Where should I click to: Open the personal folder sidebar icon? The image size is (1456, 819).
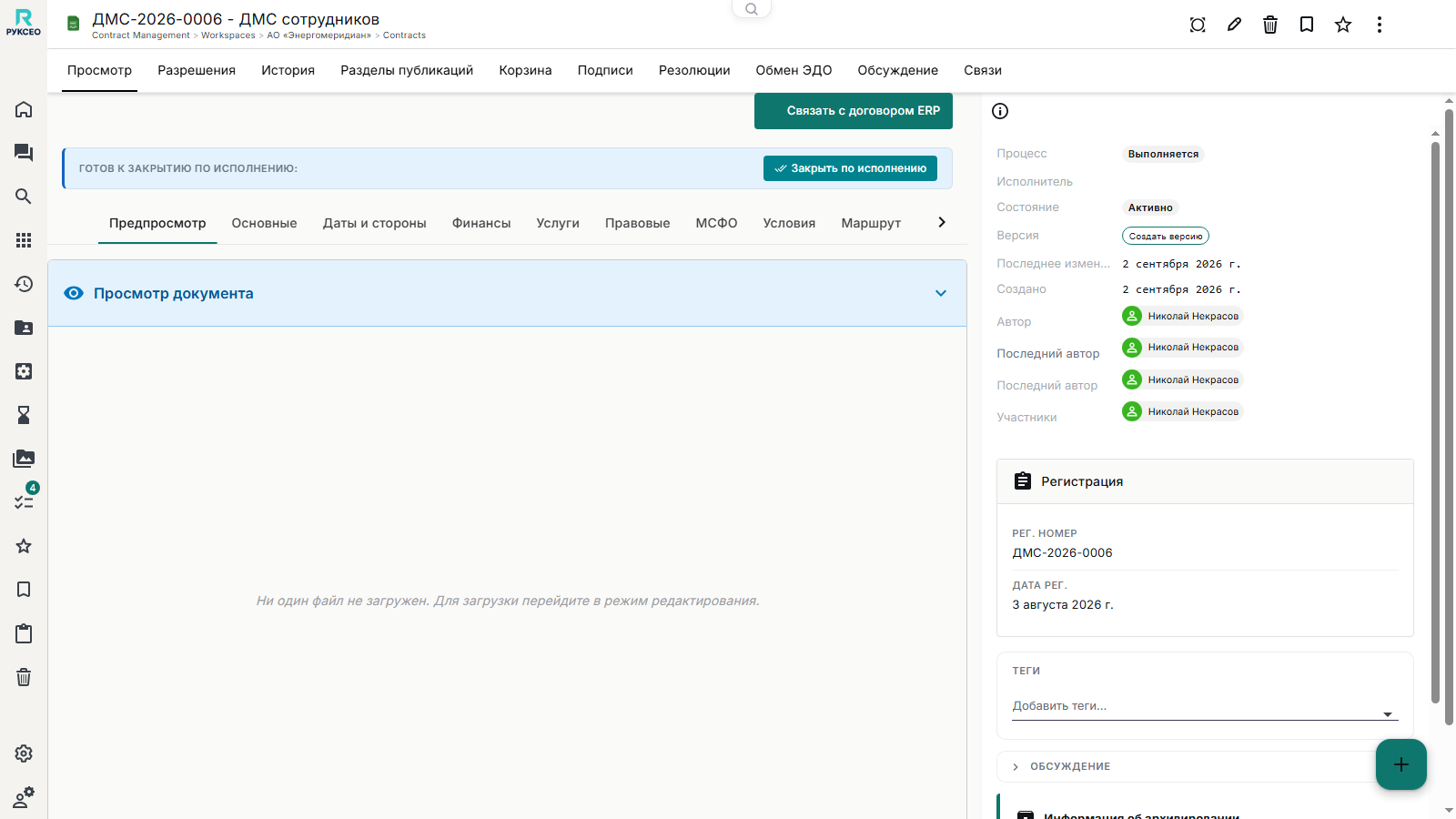pyautogui.click(x=24, y=328)
